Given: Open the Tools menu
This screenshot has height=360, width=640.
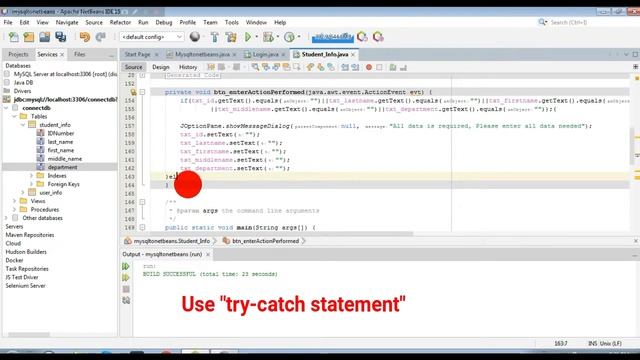Looking at the screenshot, I should click(x=231, y=22).
